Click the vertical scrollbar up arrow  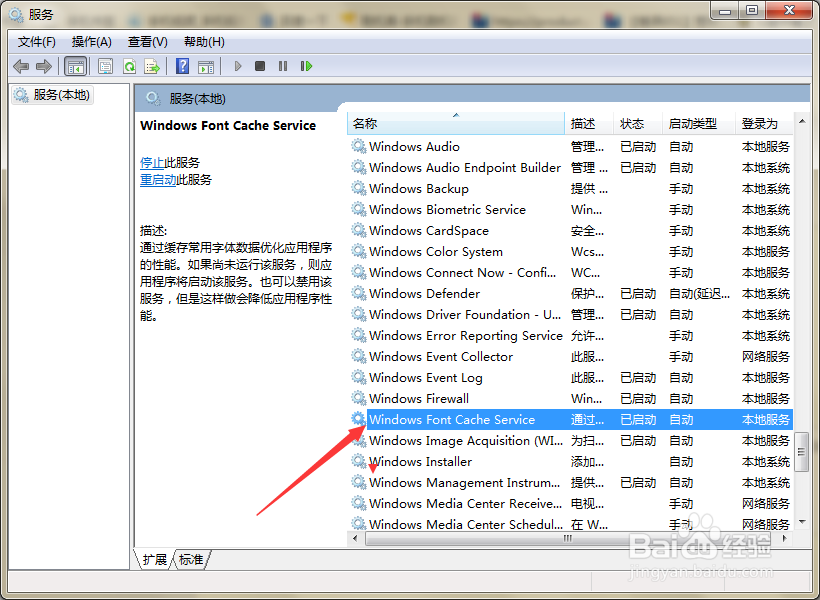(802, 121)
